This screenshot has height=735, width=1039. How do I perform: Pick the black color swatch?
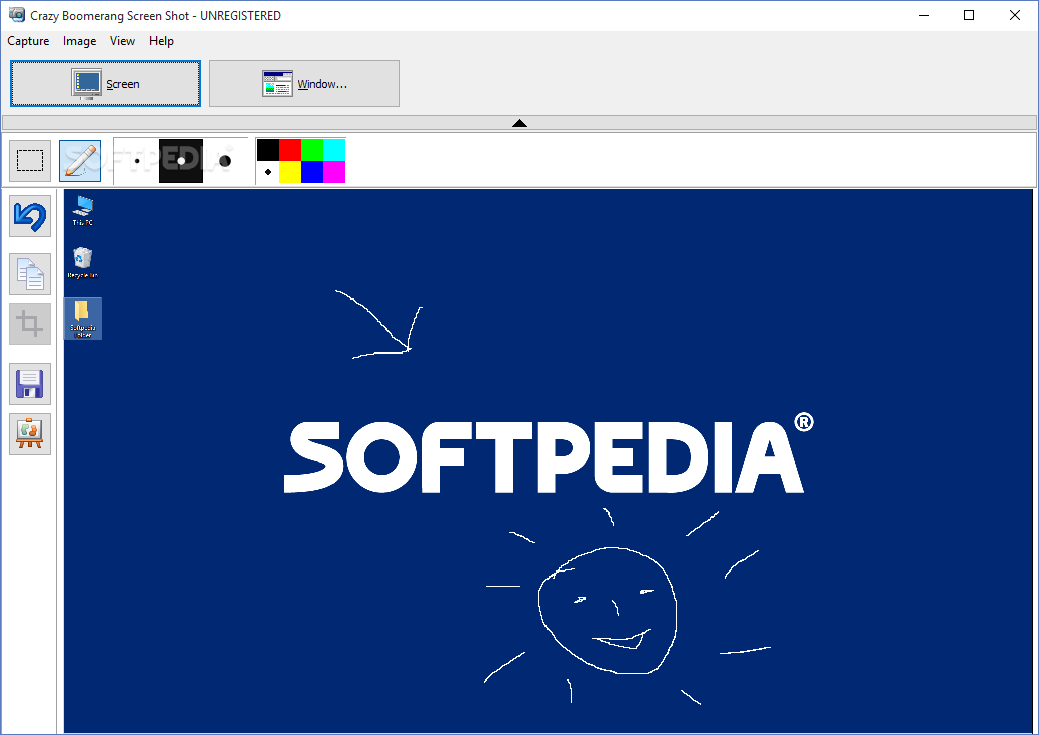[x=268, y=150]
